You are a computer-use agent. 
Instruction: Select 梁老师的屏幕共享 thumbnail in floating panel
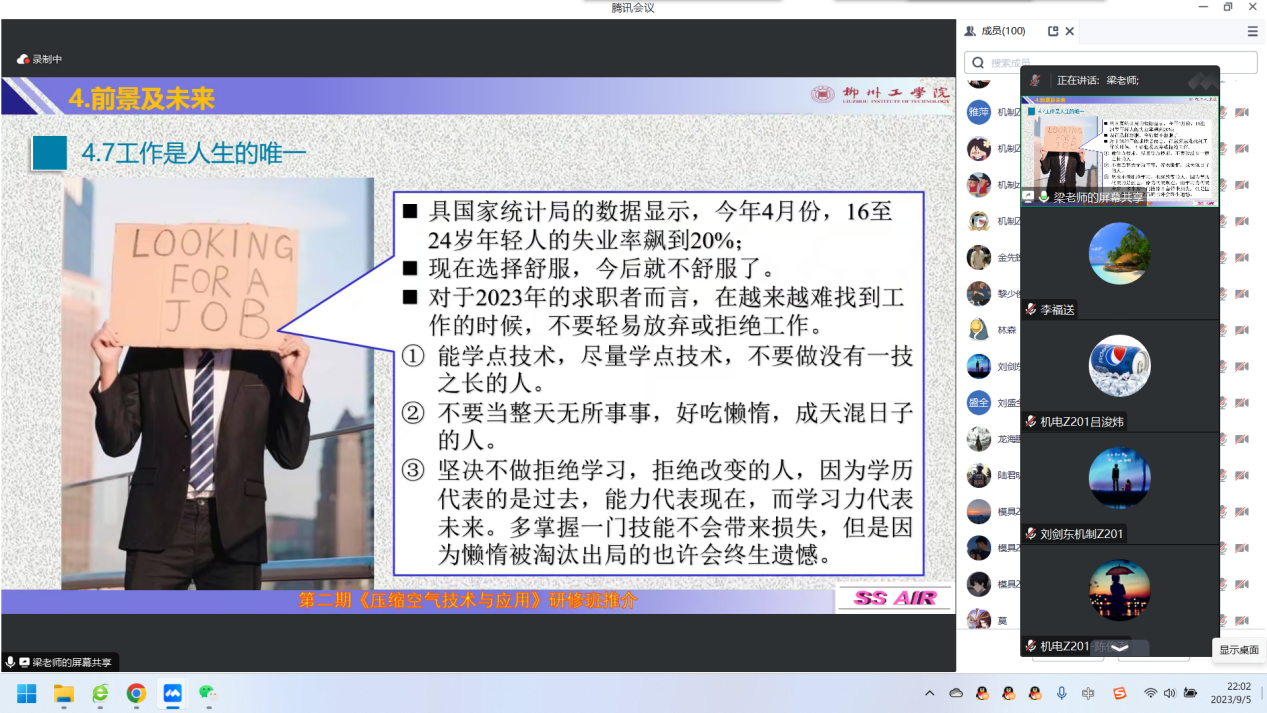pos(1119,151)
